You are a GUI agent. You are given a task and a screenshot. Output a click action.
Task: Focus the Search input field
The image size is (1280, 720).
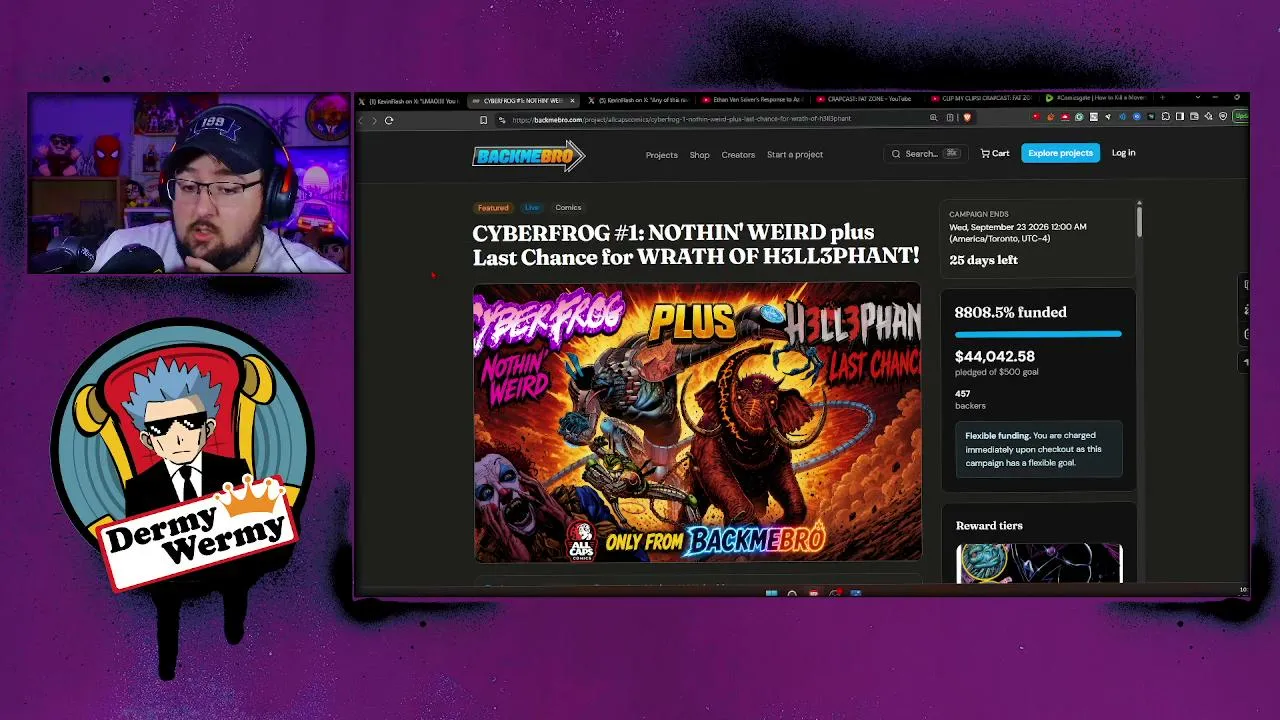point(925,154)
